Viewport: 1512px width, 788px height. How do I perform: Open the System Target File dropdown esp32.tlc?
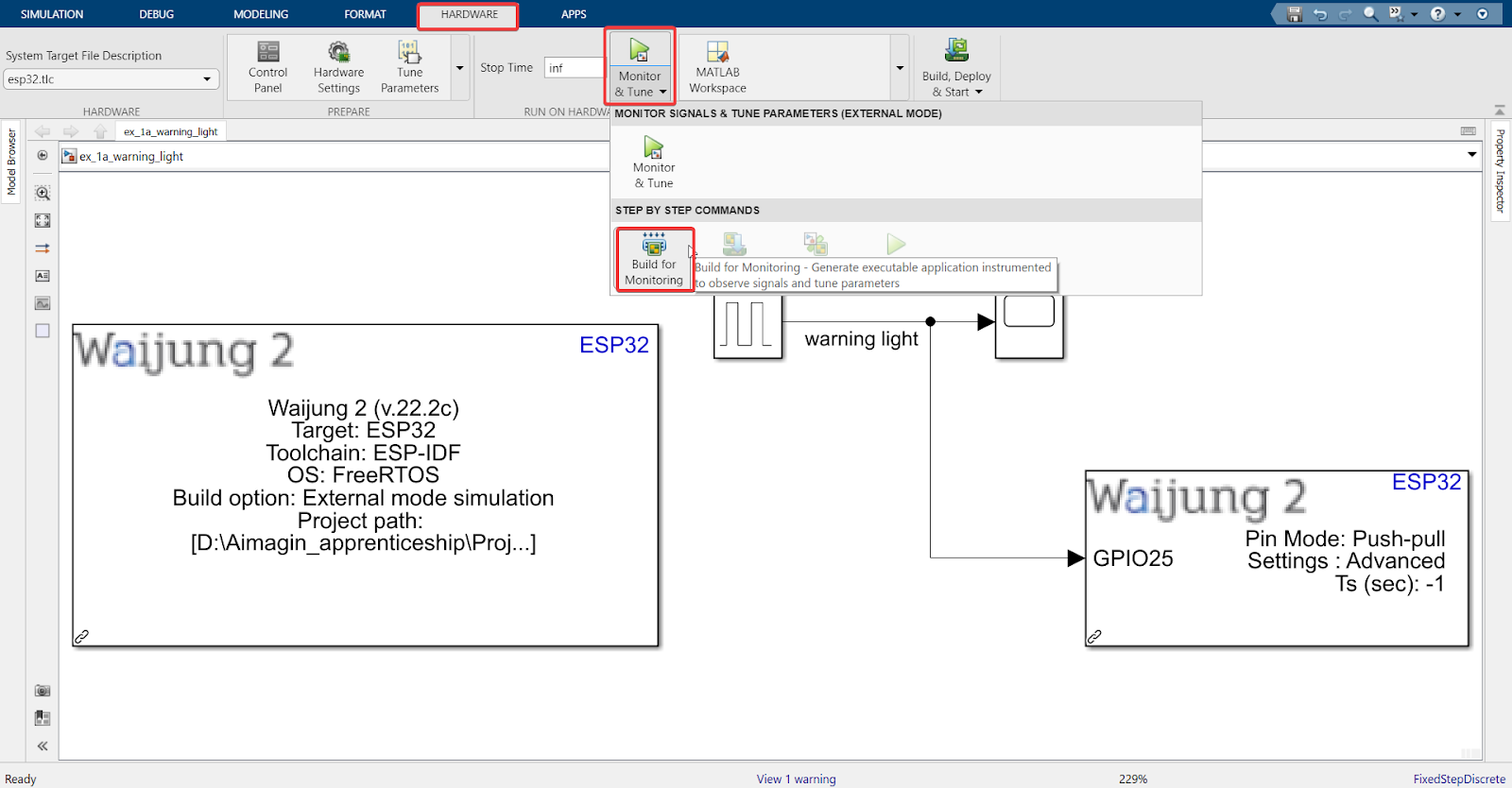tap(112, 79)
